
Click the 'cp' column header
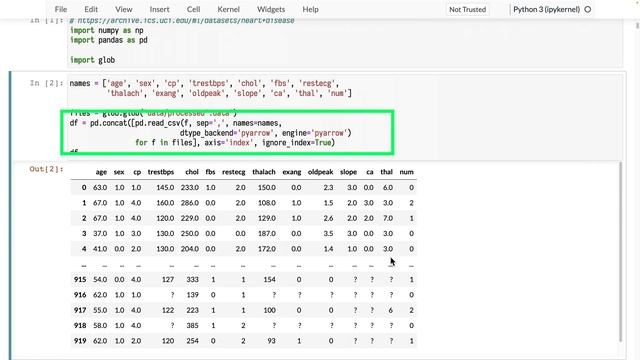pos(137,172)
